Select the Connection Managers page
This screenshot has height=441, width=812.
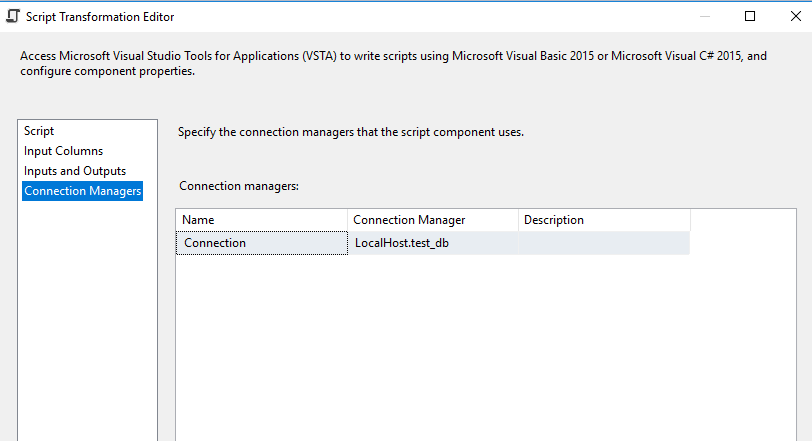[83, 191]
